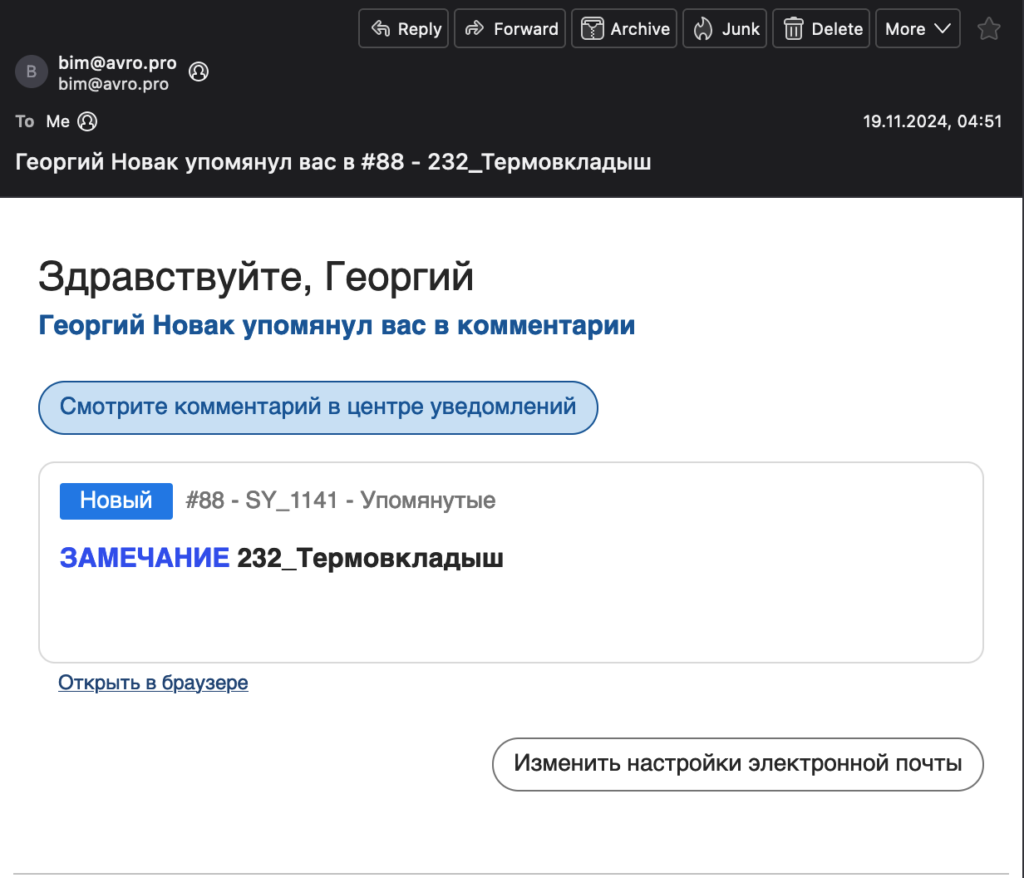Open the "ЗАМЕЧАНИЕ" link
The image size is (1024, 878).
coord(144,559)
